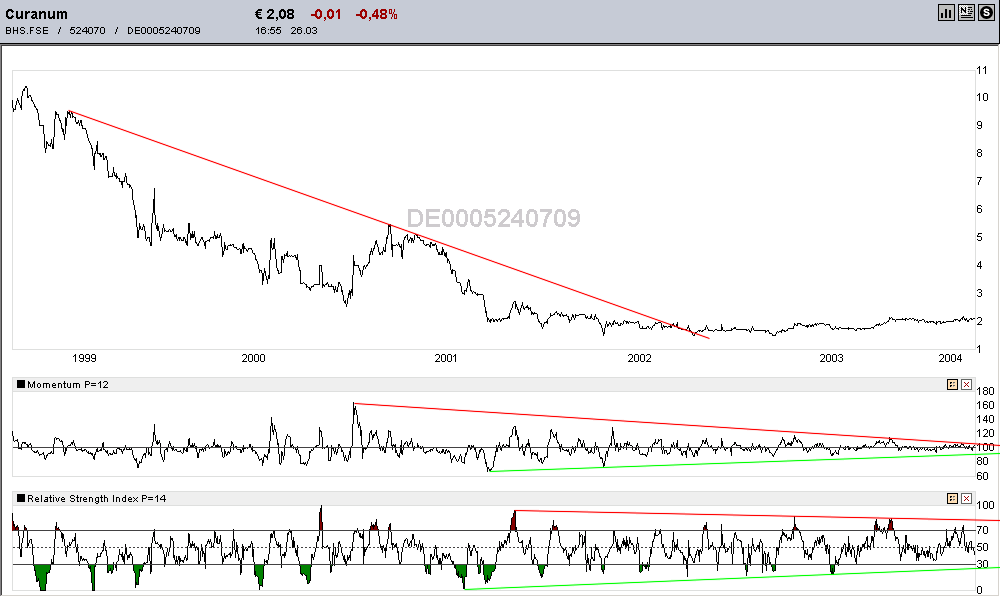Click the 70 level on RSI axis
Image resolution: width=1000 pixels, height=598 pixels.
[x=983, y=530]
